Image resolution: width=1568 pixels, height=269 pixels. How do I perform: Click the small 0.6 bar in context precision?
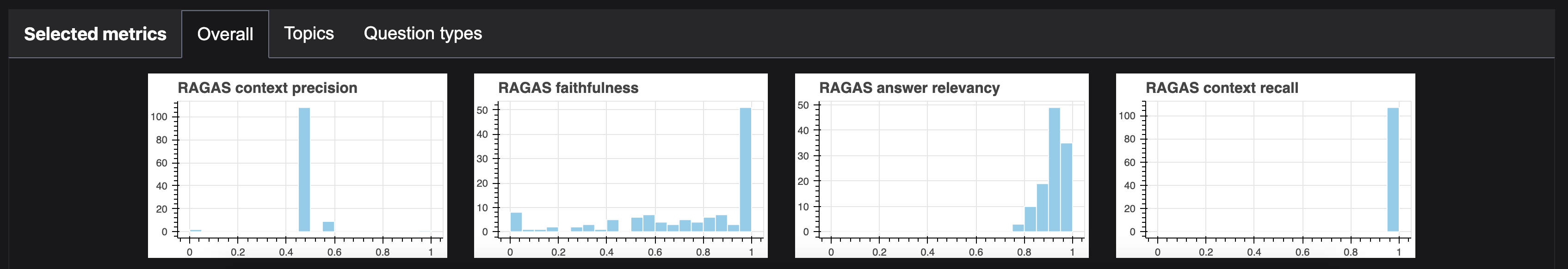[328, 226]
